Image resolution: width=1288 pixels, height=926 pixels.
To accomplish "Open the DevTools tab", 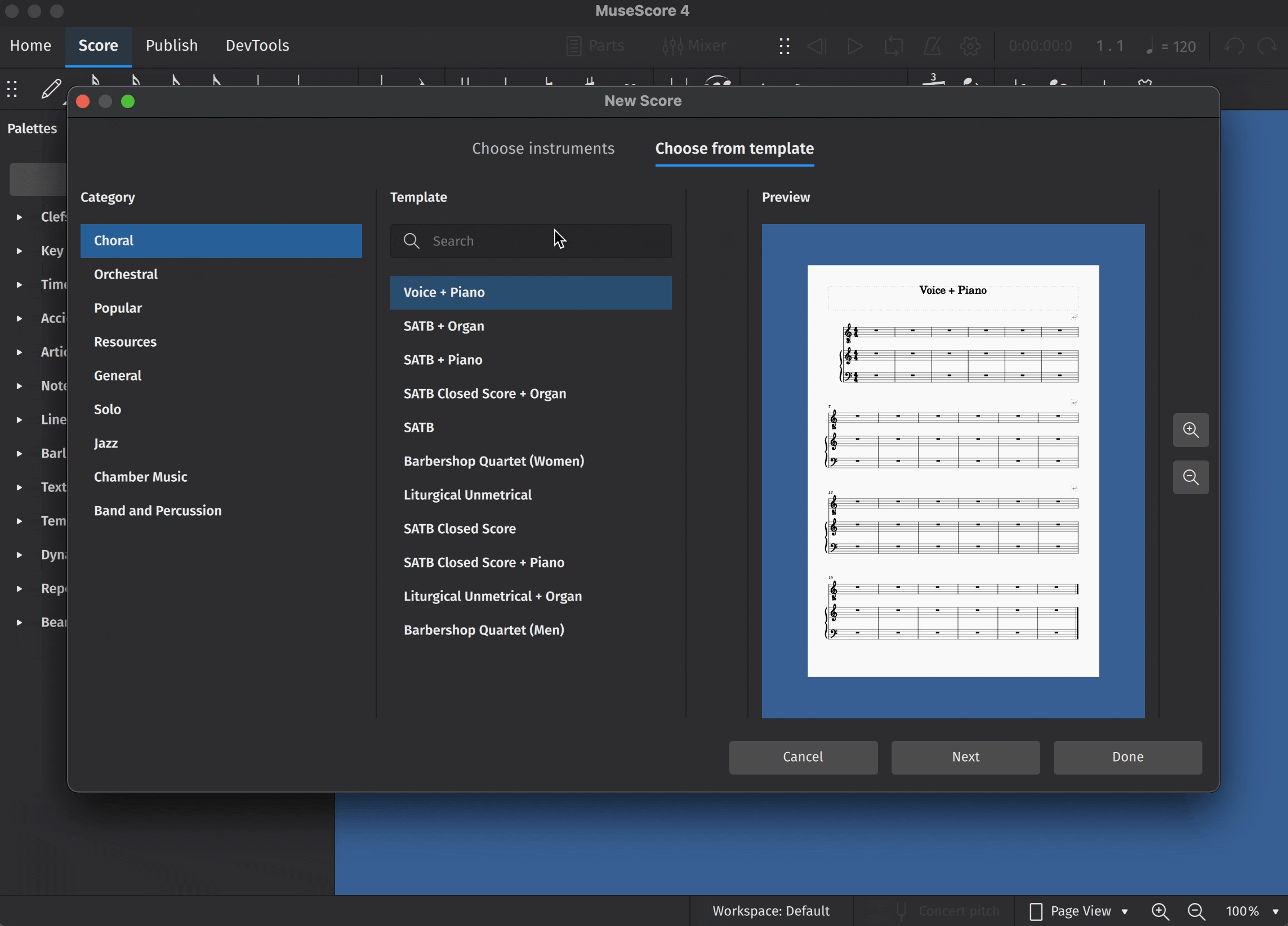I will [x=257, y=46].
